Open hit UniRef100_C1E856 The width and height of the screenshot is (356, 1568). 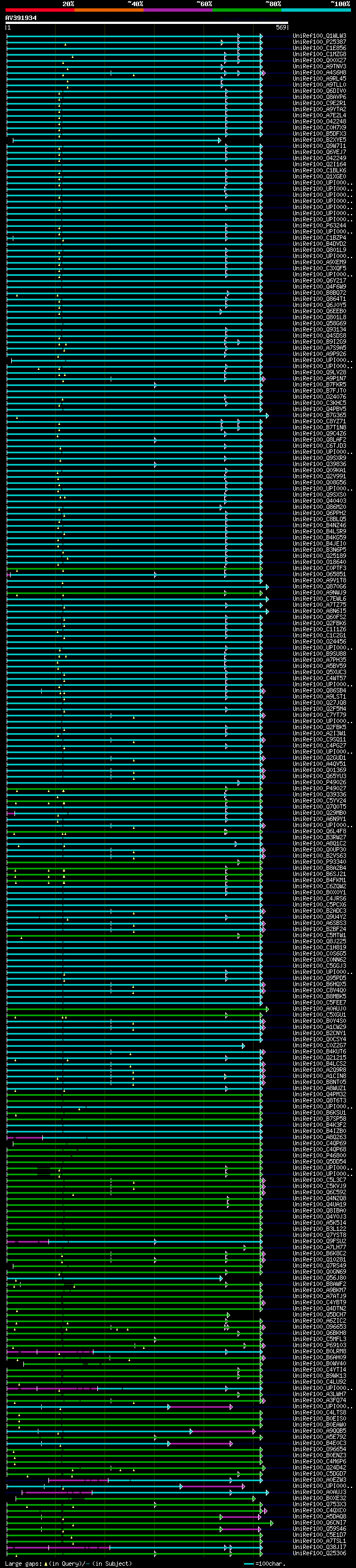319,48
